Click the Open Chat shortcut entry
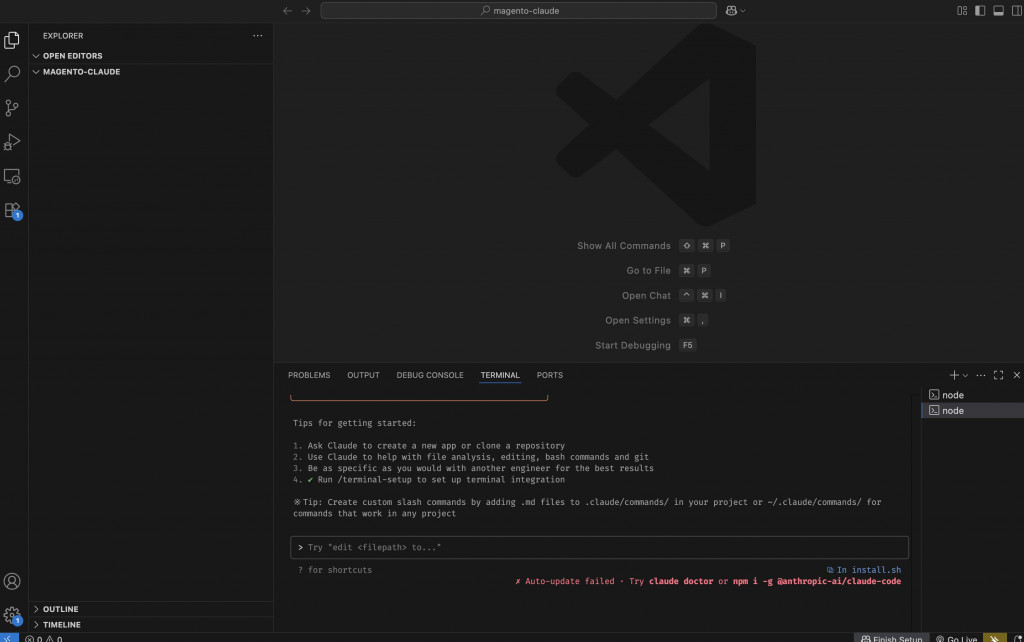 point(673,295)
